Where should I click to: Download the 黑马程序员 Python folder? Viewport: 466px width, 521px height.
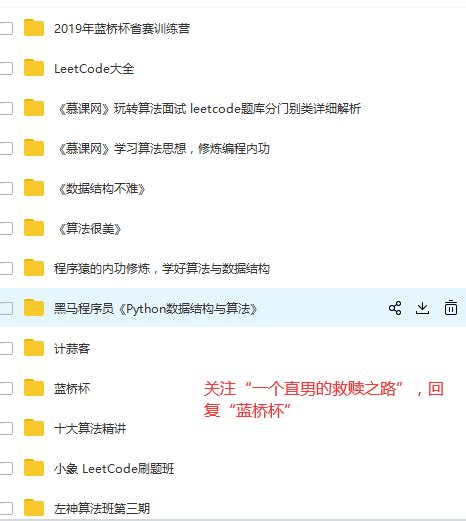point(422,308)
